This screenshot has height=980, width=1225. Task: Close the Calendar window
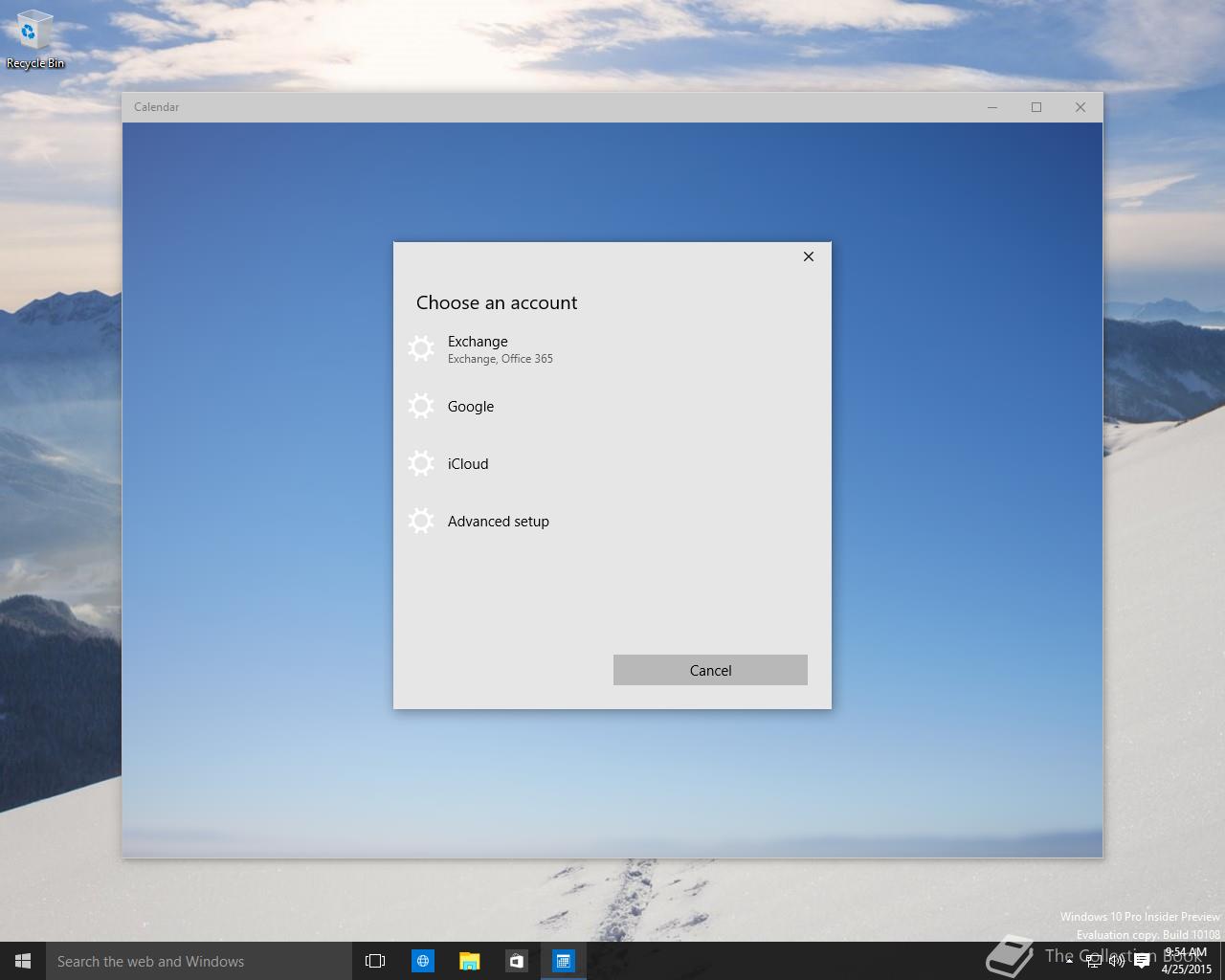1080,107
